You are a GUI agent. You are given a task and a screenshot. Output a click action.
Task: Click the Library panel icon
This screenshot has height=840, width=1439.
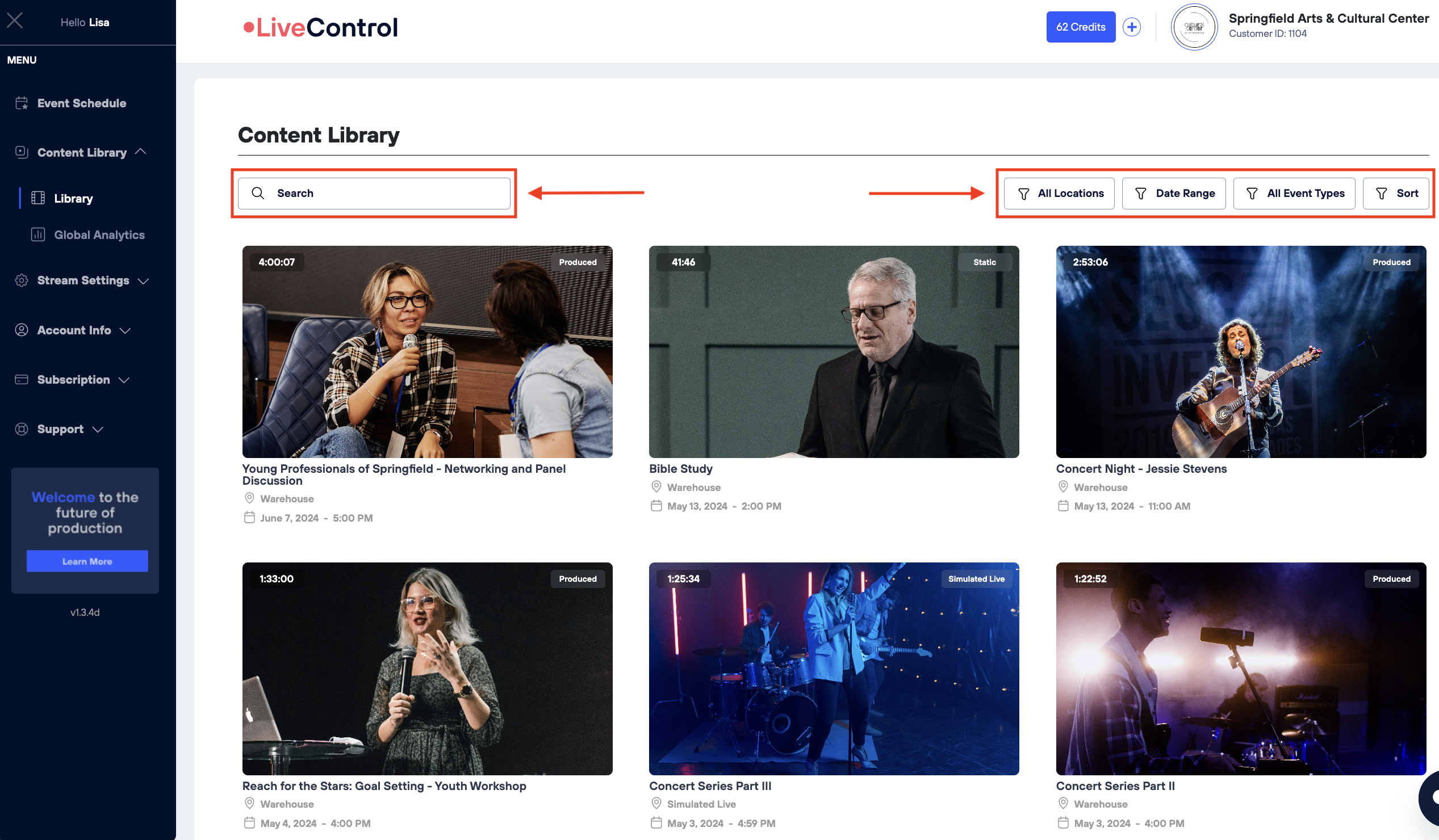(x=38, y=198)
